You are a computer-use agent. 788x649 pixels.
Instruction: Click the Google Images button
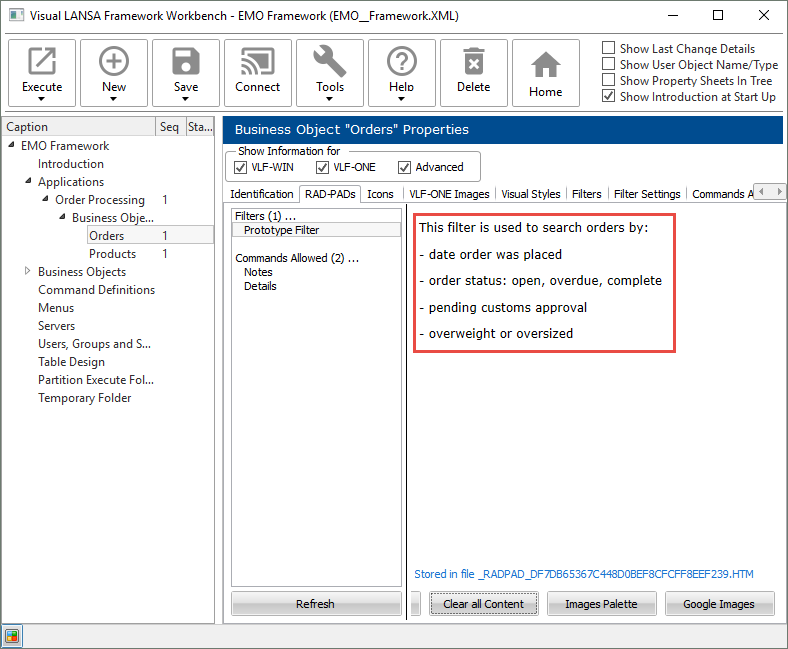coord(719,604)
